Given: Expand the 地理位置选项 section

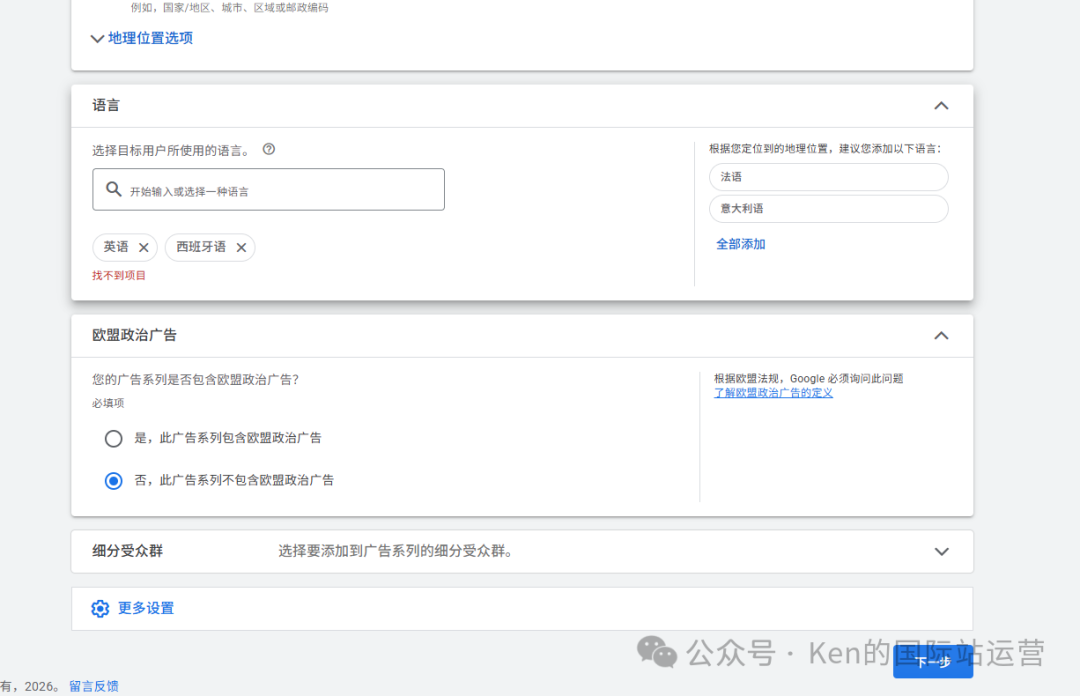Looking at the screenshot, I should click(x=142, y=38).
